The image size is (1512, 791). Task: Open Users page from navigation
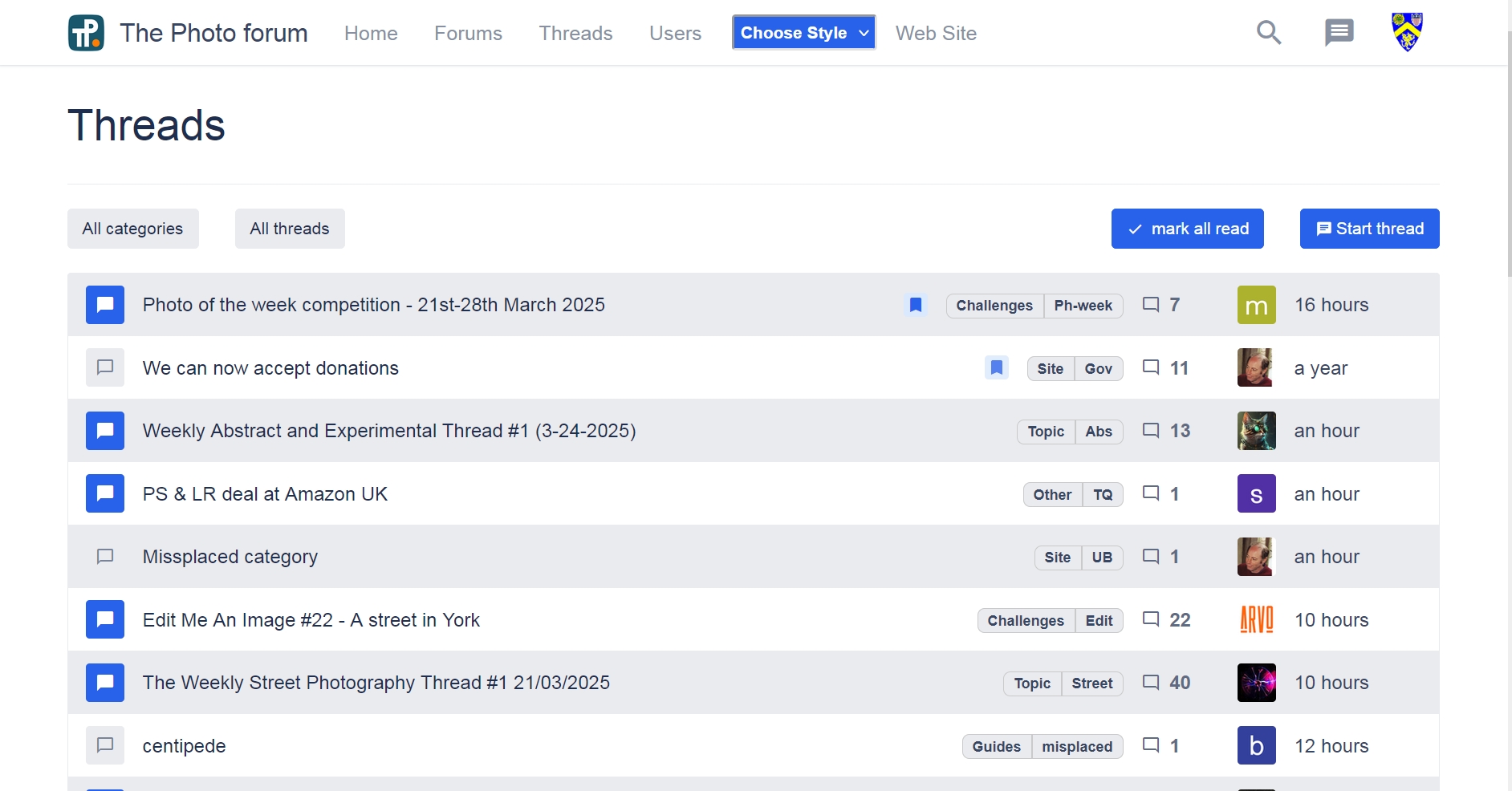(675, 34)
